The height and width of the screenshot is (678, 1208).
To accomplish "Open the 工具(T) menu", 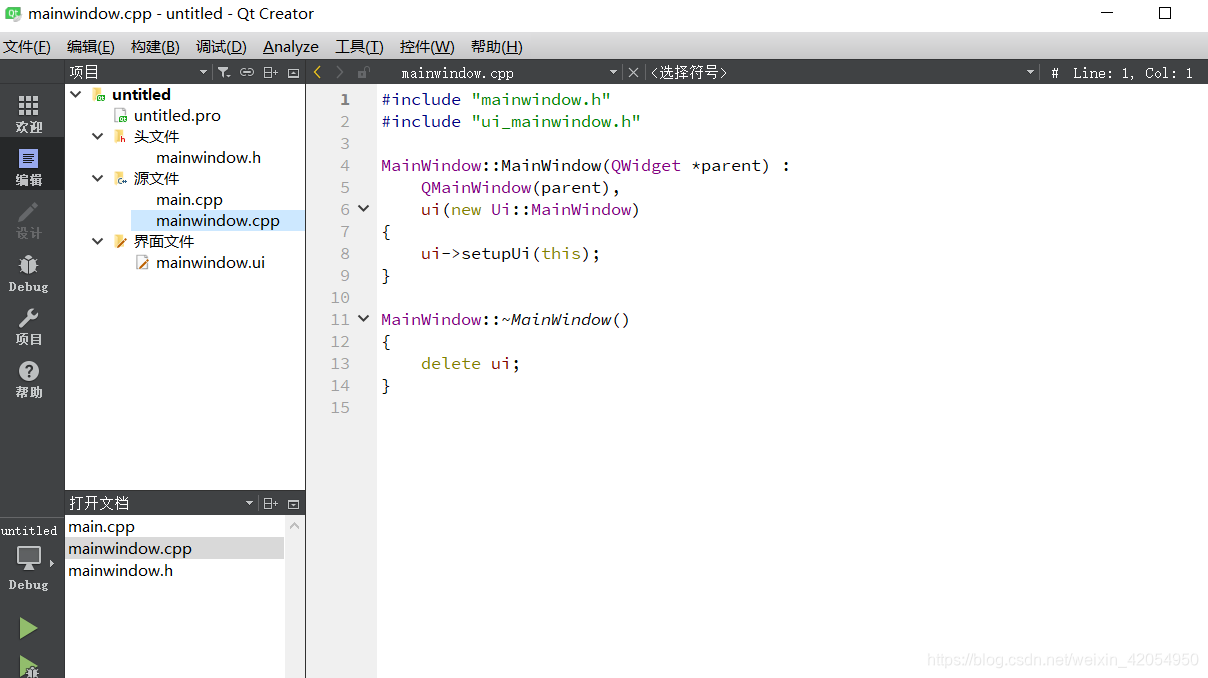I will (359, 47).
